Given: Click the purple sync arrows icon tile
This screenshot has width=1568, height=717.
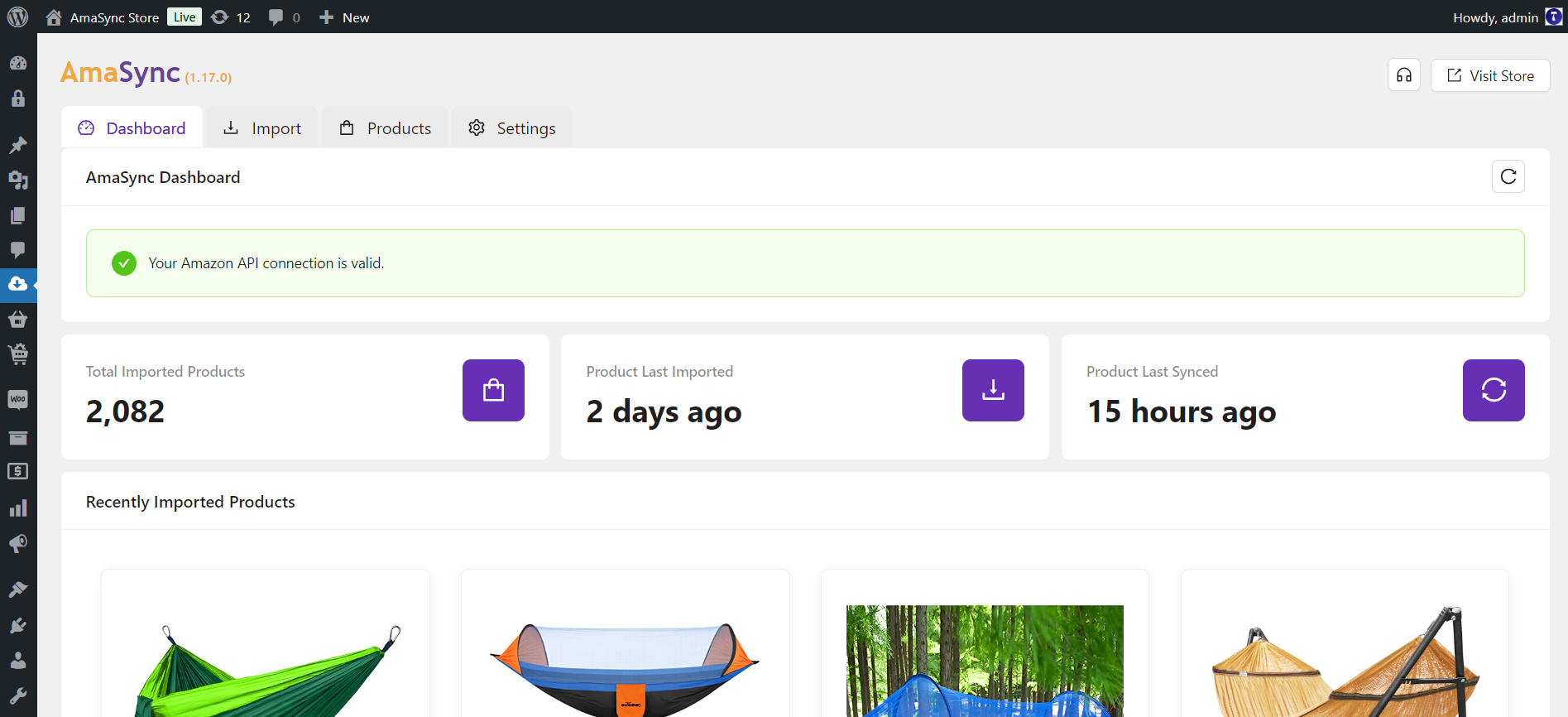Looking at the screenshot, I should pyautogui.click(x=1493, y=390).
